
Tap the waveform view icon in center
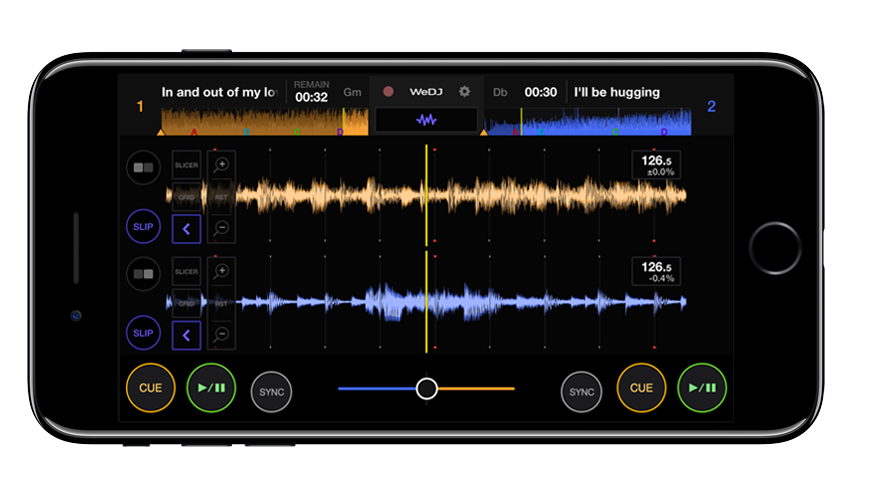pyautogui.click(x=427, y=120)
